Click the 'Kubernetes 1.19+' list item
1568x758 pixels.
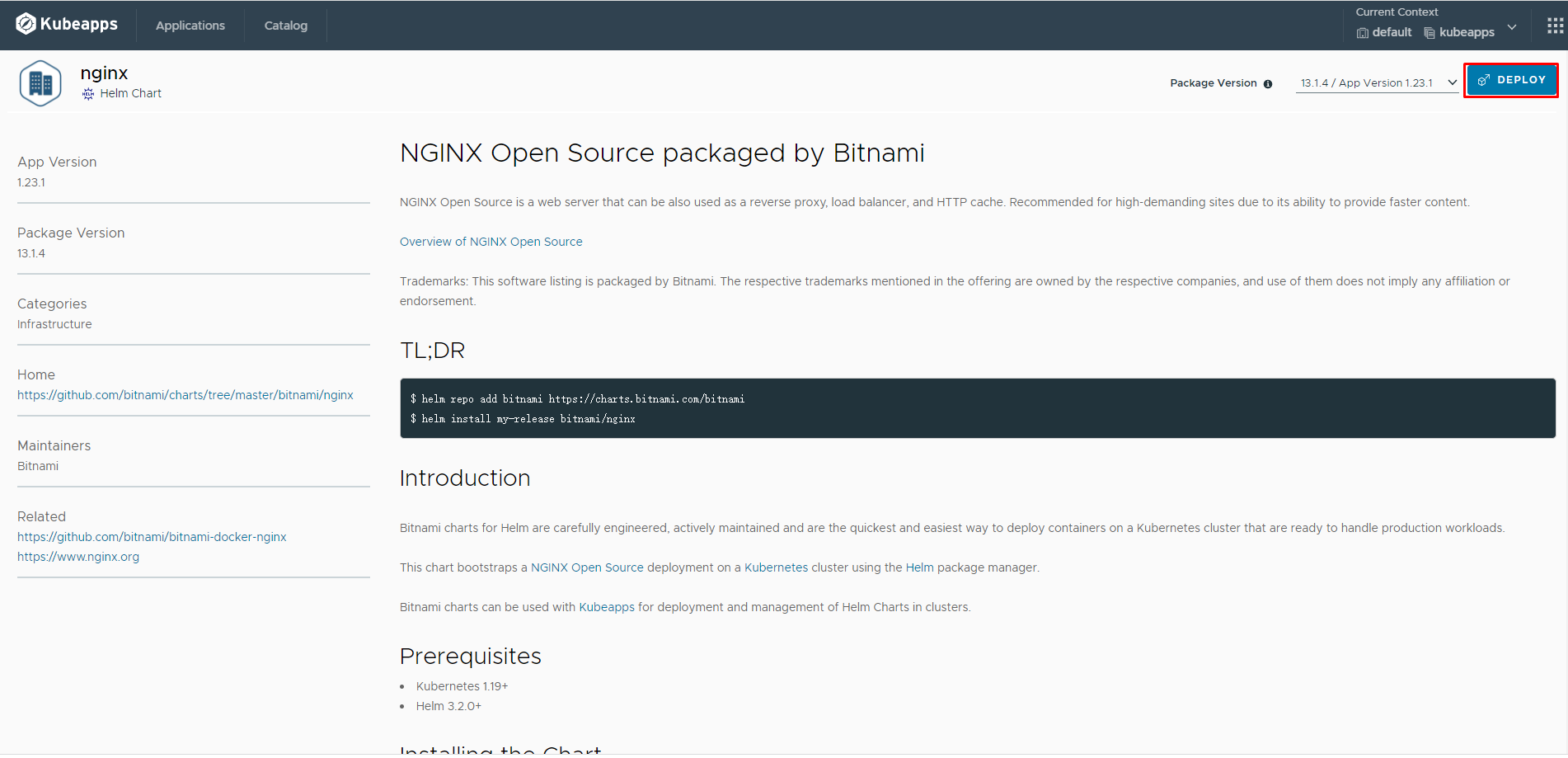coord(462,686)
